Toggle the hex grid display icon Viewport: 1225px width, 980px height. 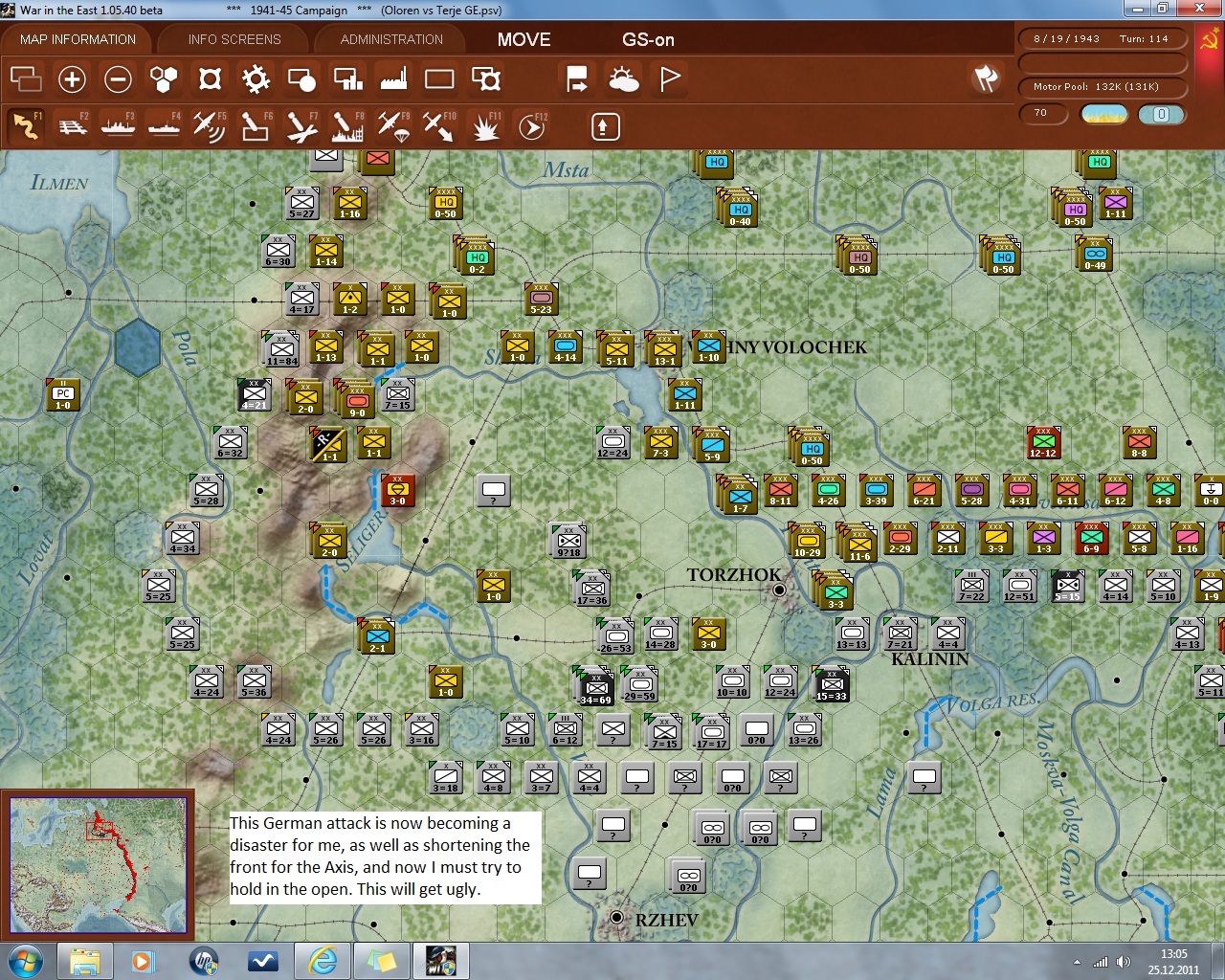click(164, 78)
